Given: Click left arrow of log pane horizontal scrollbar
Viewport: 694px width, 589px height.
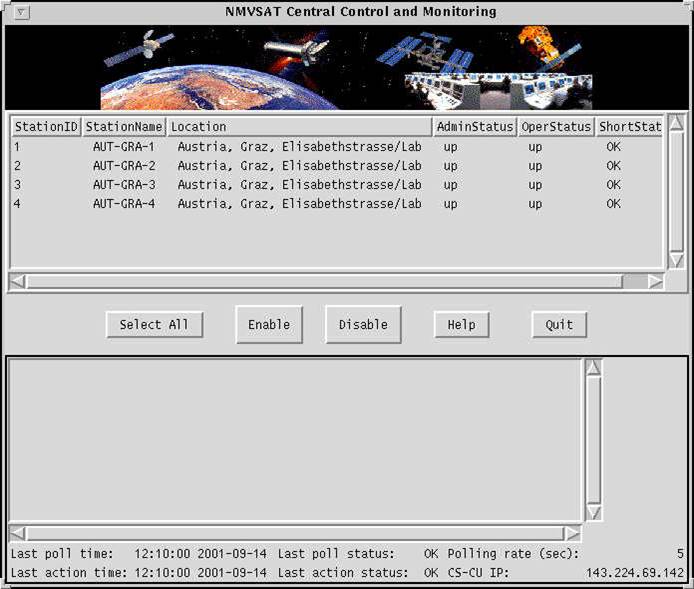Looking at the screenshot, I should pos(18,533).
